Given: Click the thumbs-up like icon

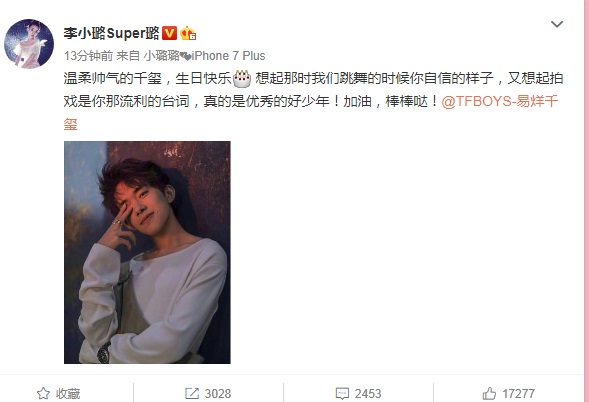Looking at the screenshot, I should click(x=489, y=393).
